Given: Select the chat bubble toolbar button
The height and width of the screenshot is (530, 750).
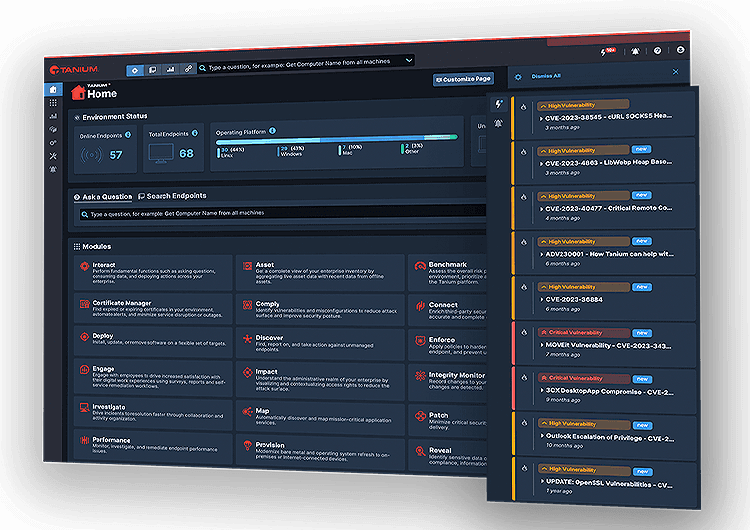Looking at the screenshot, I should tap(153, 70).
